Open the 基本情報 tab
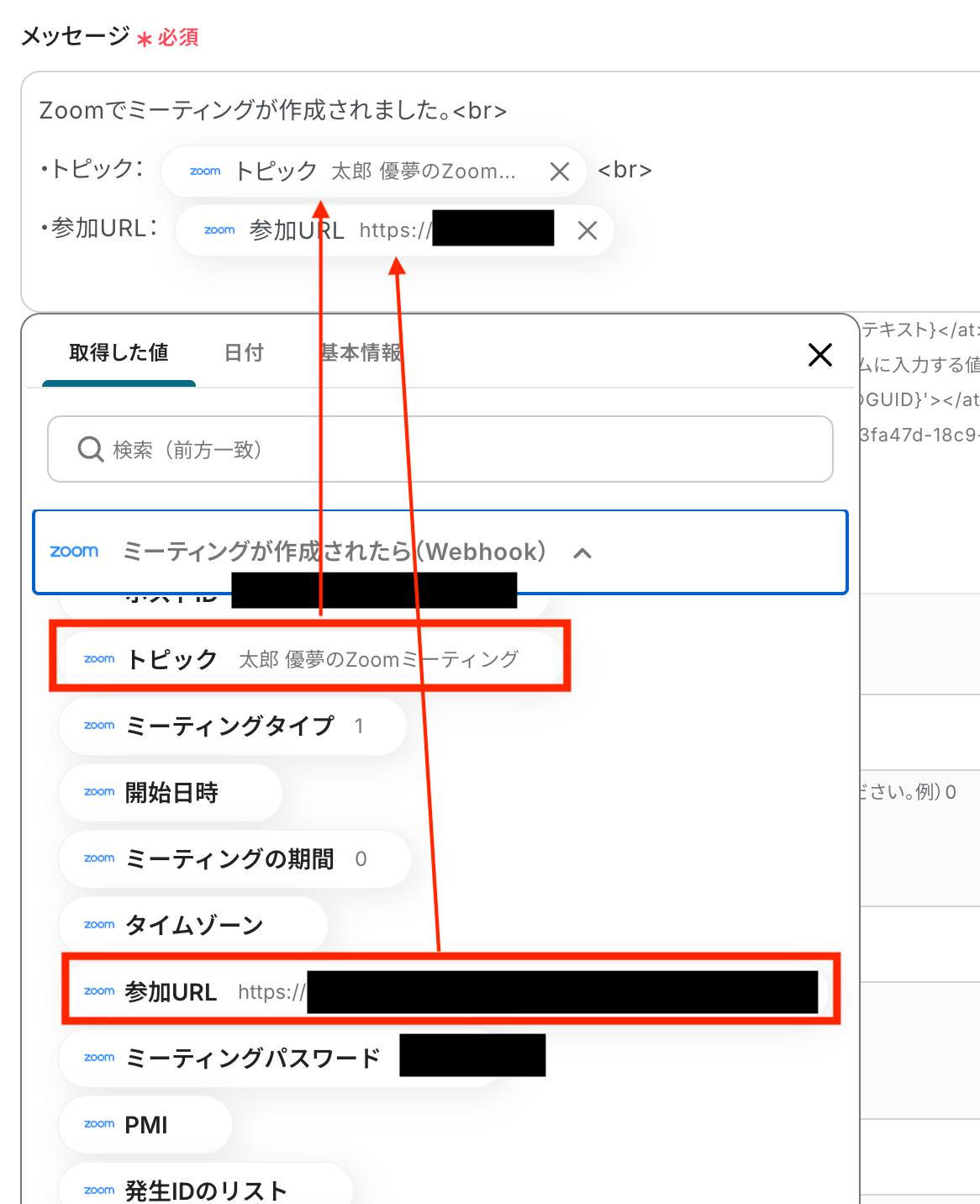The image size is (980, 1204). [x=361, y=353]
